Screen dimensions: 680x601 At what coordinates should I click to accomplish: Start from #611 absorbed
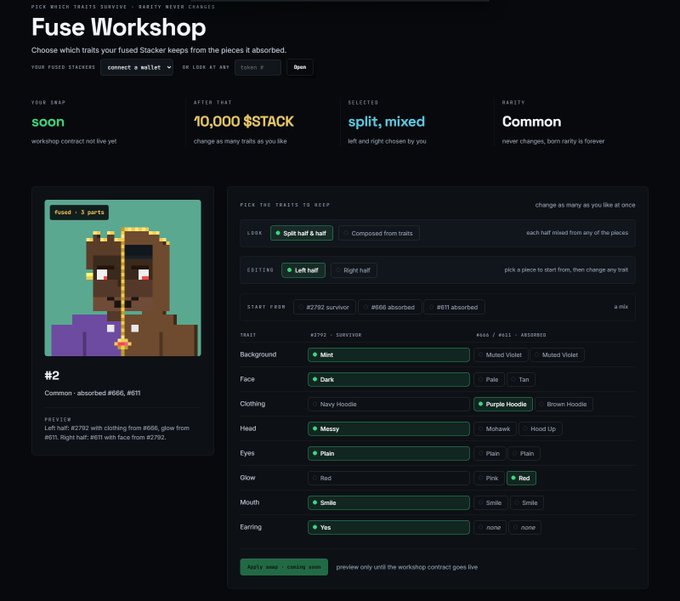tap(454, 307)
